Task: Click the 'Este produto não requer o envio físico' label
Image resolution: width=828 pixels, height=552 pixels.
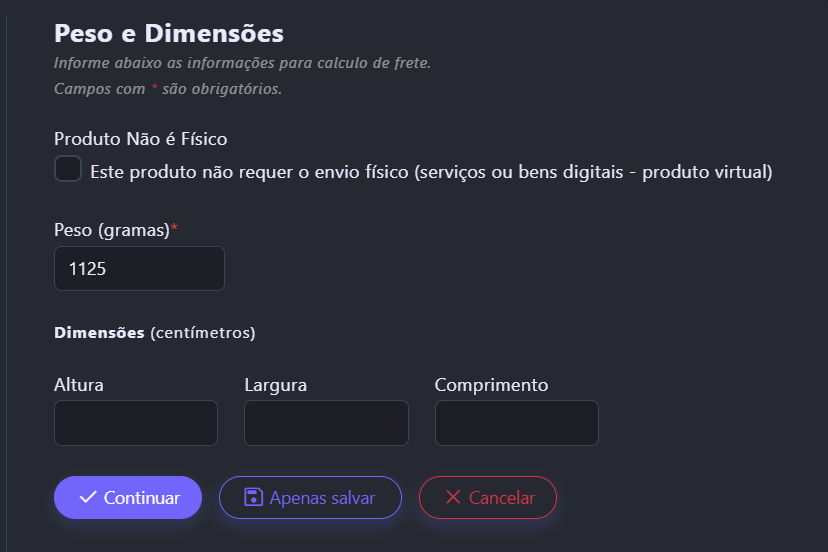Action: [431, 172]
